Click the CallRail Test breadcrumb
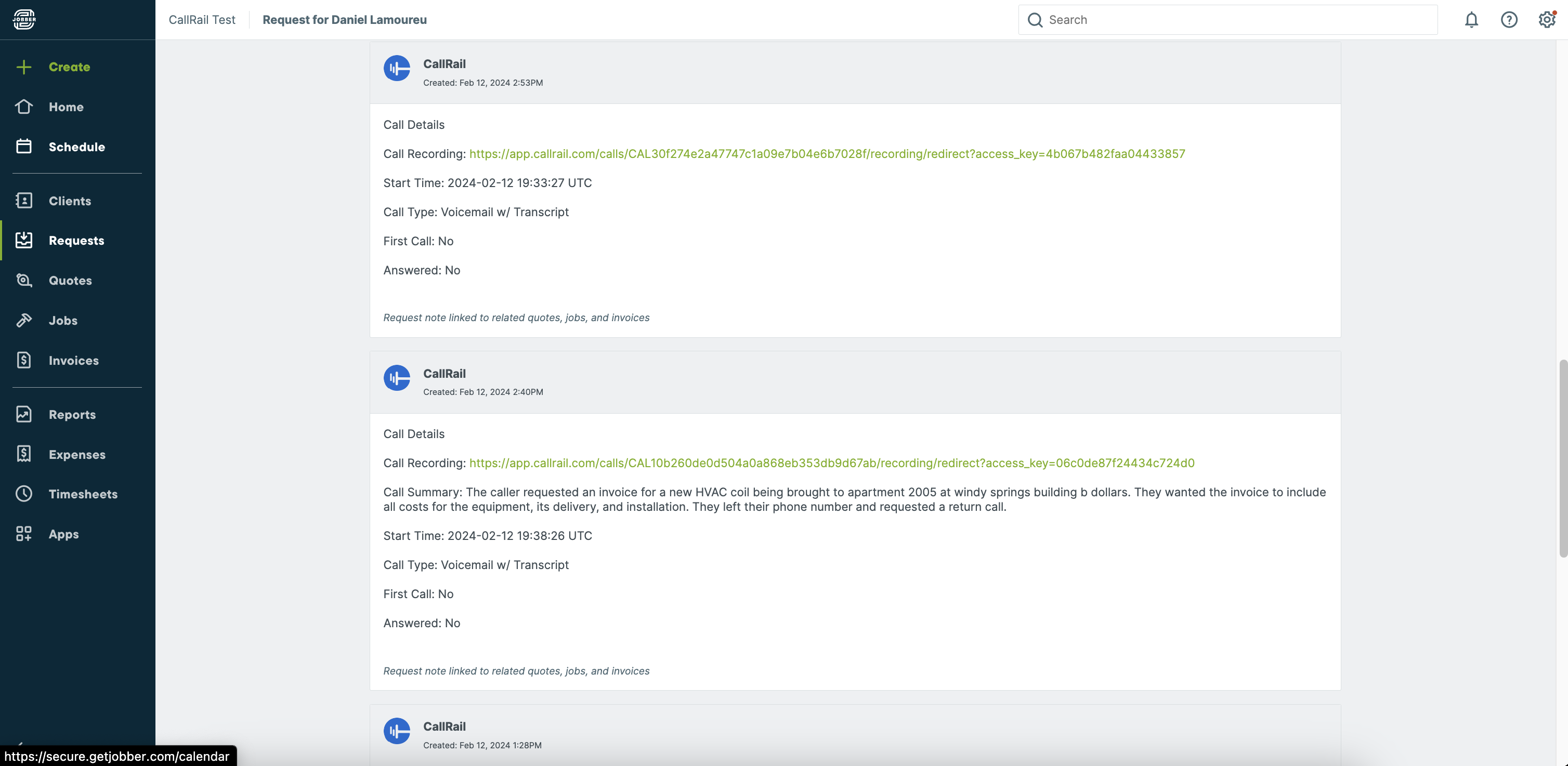The height and width of the screenshot is (766, 1568). (x=202, y=20)
